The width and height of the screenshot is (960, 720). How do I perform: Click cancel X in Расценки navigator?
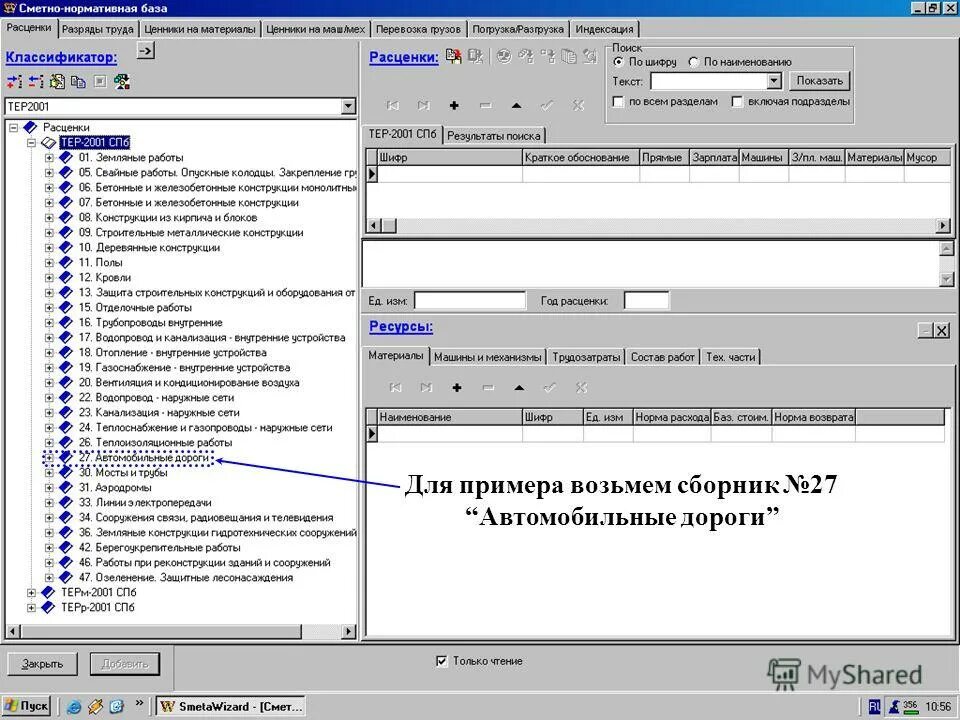coord(579,105)
